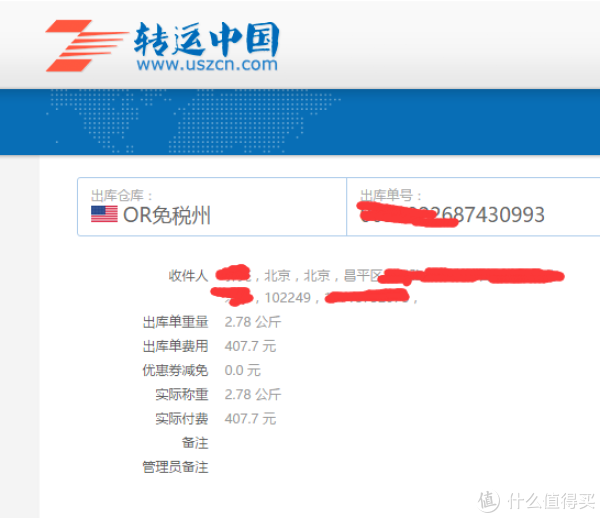The height and width of the screenshot is (518, 600).
Task: Click the 实际付费 label
Action: pyautogui.click(x=182, y=419)
